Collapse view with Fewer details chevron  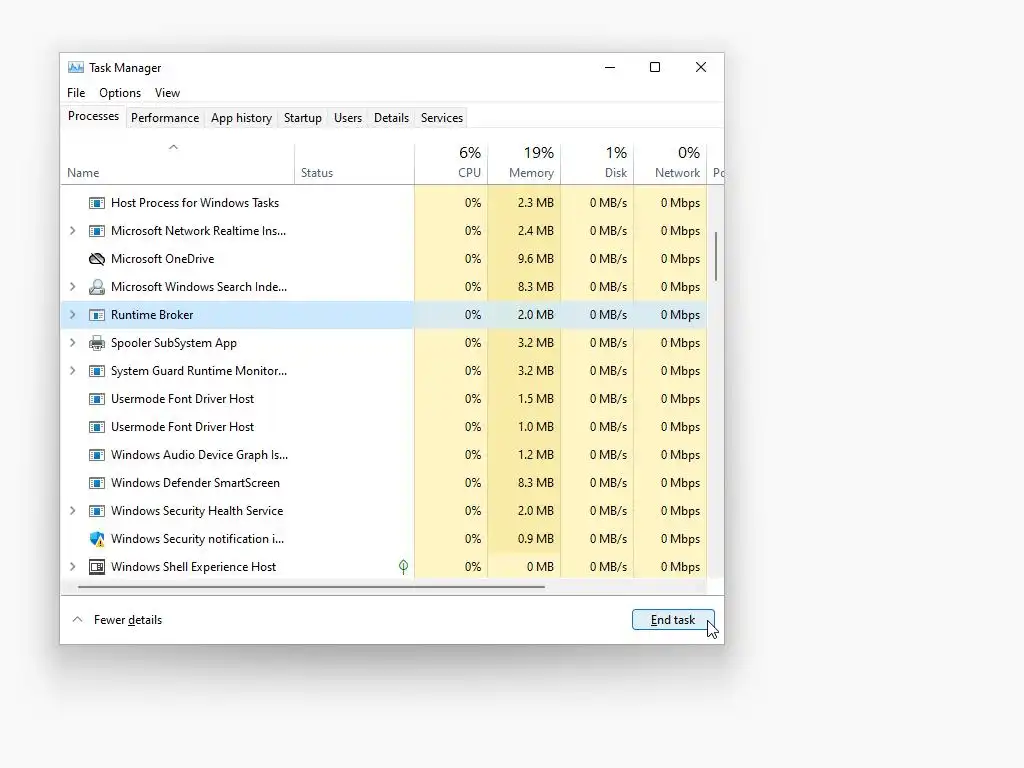point(77,620)
